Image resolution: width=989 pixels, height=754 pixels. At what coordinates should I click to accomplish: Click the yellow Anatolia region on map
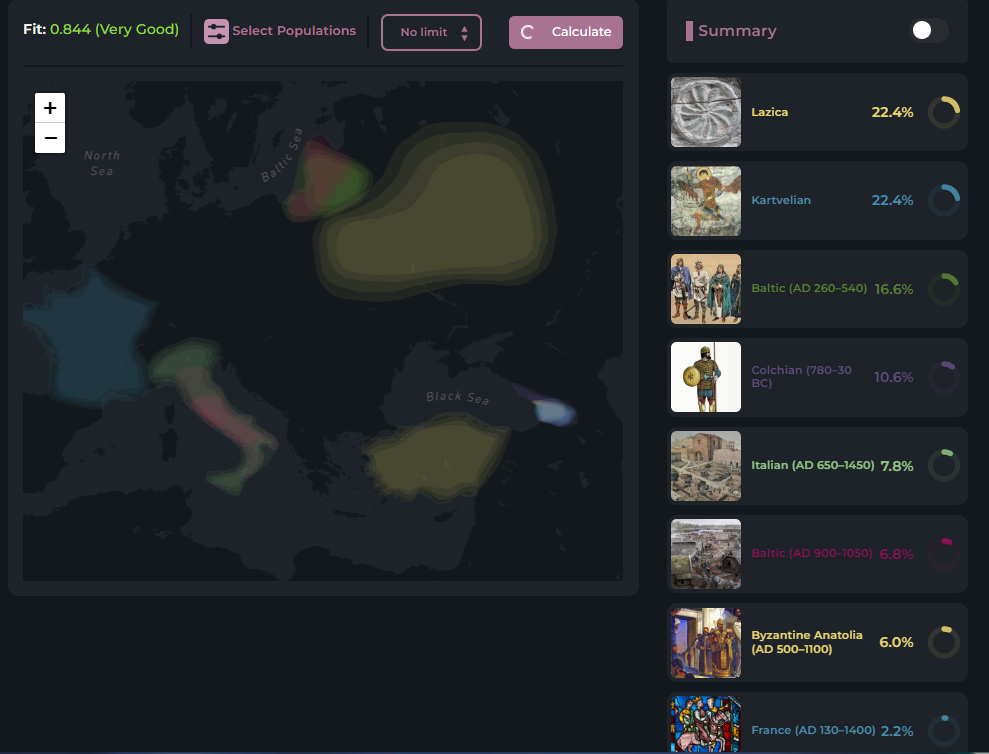point(435,455)
